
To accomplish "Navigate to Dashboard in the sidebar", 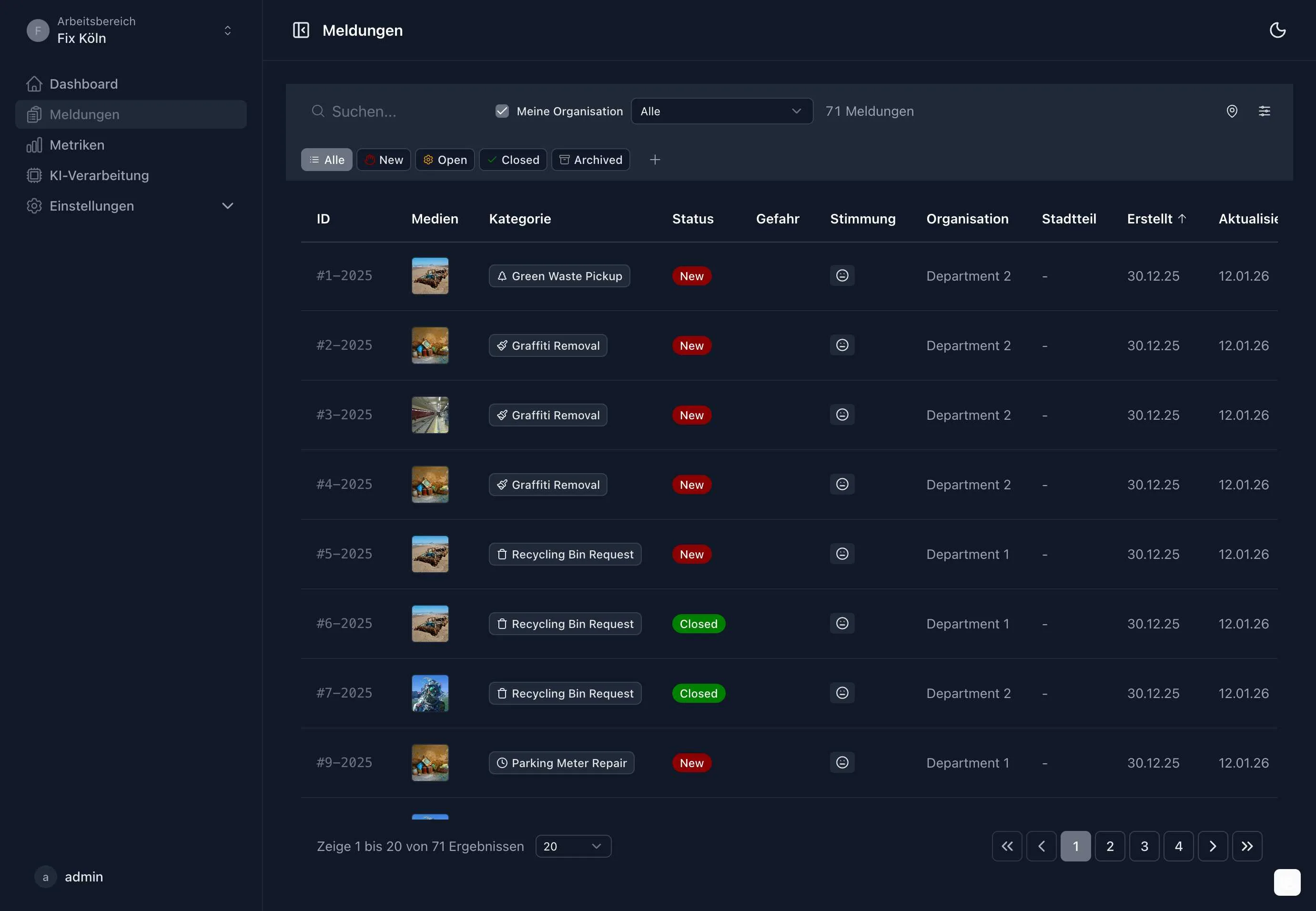I will (83, 84).
